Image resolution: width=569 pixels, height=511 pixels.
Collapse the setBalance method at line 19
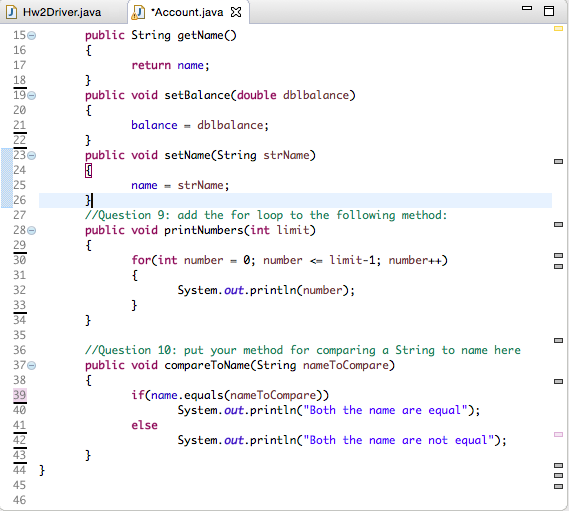[32, 95]
